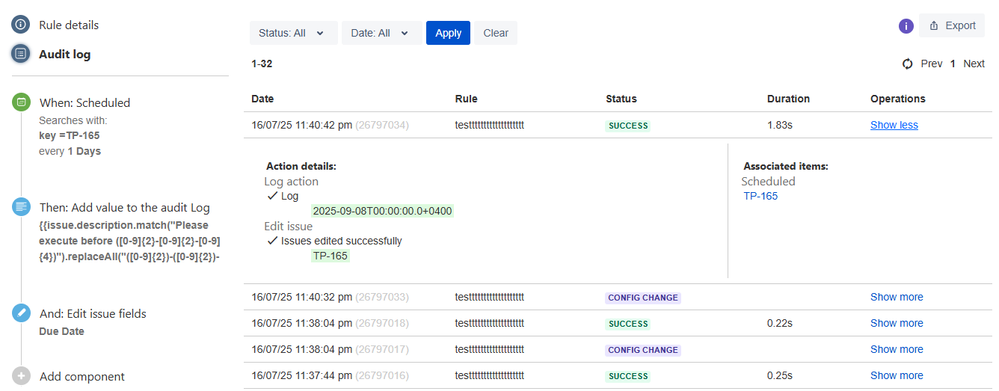Select the When: Scheduled component
999x391 pixels.
(85, 103)
